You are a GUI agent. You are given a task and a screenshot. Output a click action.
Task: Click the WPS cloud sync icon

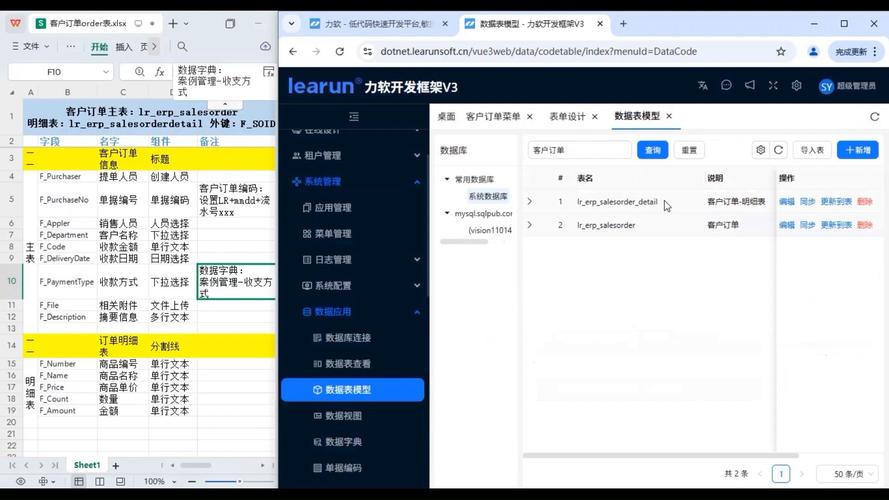click(265, 46)
